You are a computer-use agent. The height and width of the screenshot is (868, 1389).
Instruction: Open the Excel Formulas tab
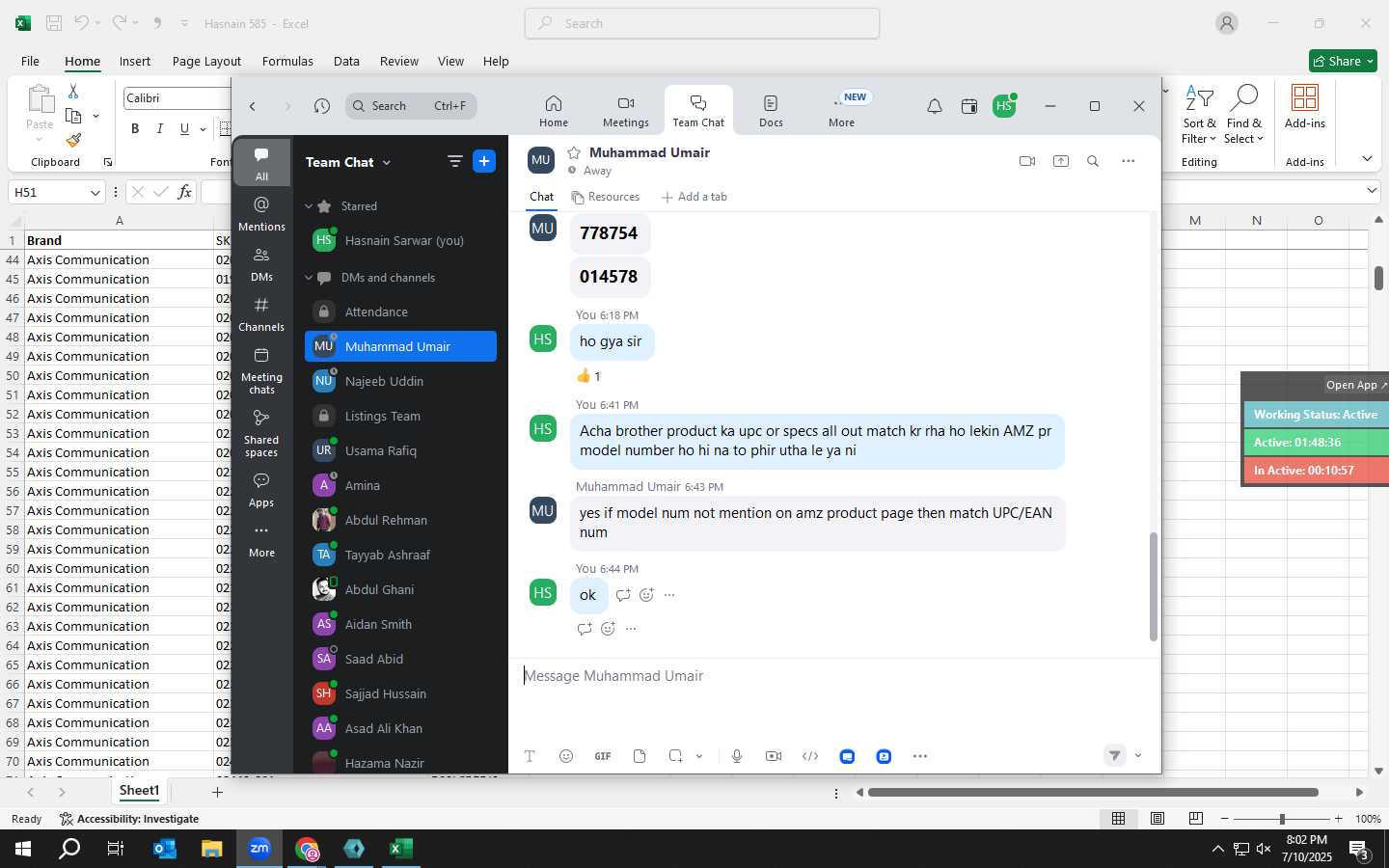pos(287,61)
